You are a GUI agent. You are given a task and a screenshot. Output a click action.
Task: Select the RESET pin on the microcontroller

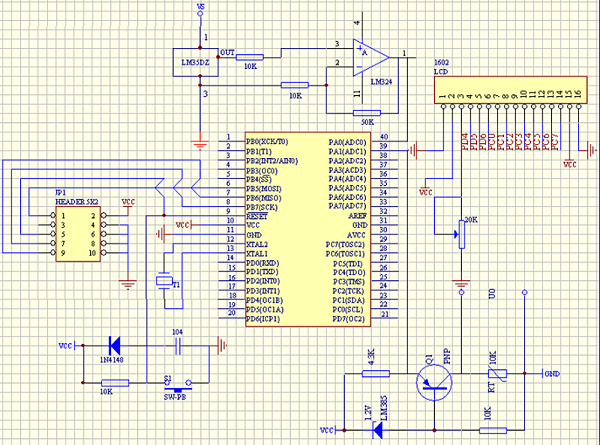point(257,215)
